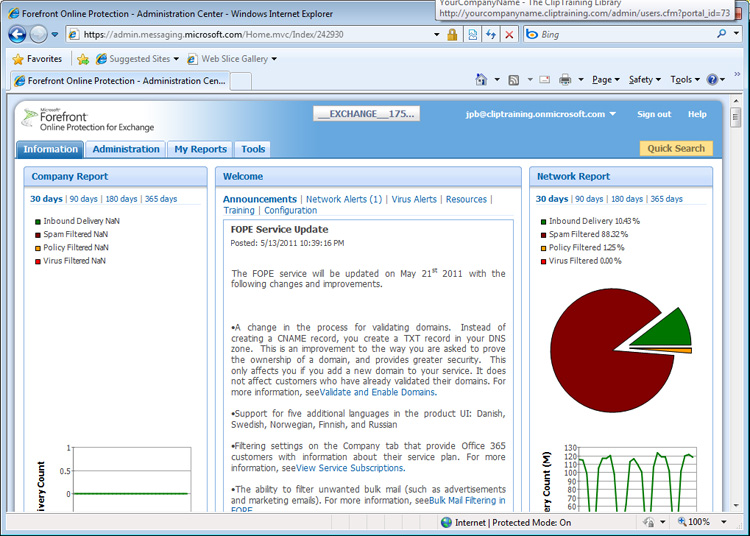Open View Service Subscriptions link

[x=349, y=468]
